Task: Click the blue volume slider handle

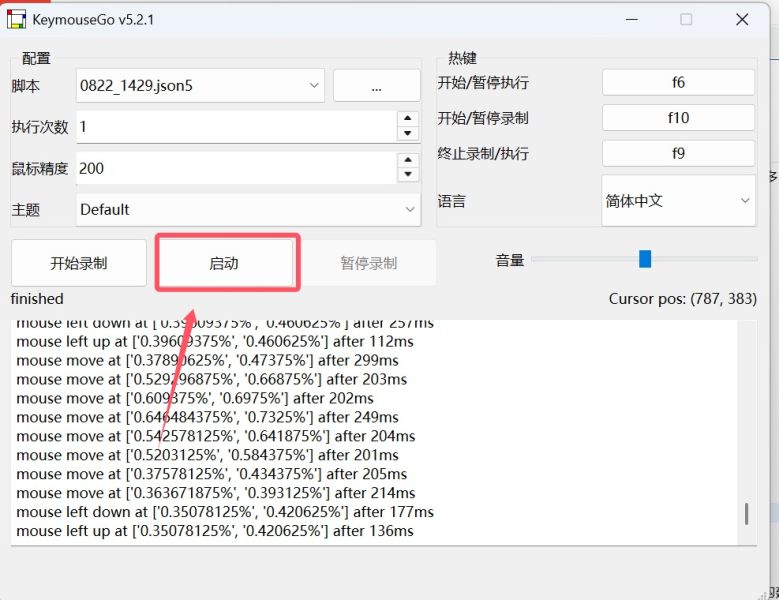Action: pyautogui.click(x=645, y=259)
